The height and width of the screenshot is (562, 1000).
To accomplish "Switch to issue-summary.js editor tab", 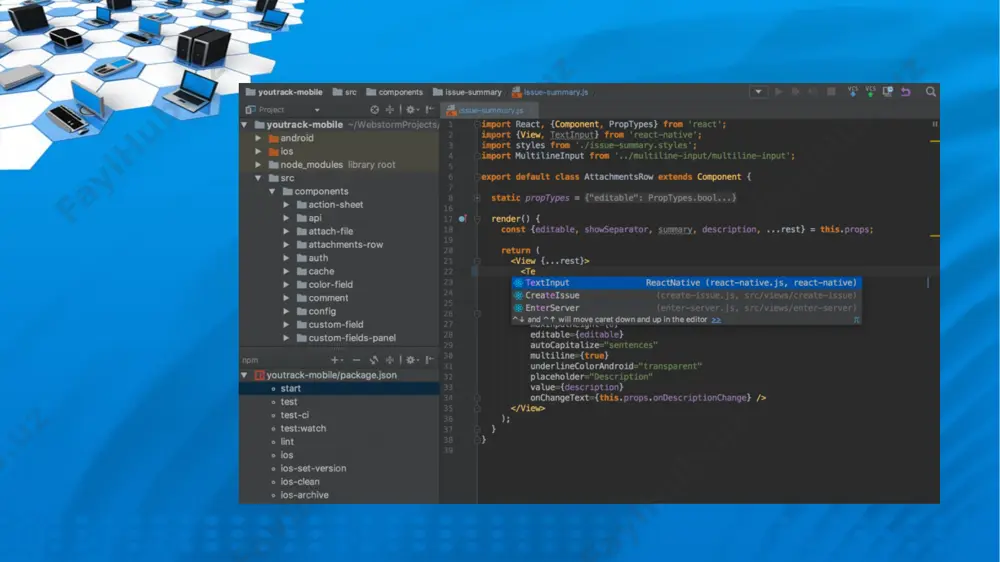I will (490, 110).
